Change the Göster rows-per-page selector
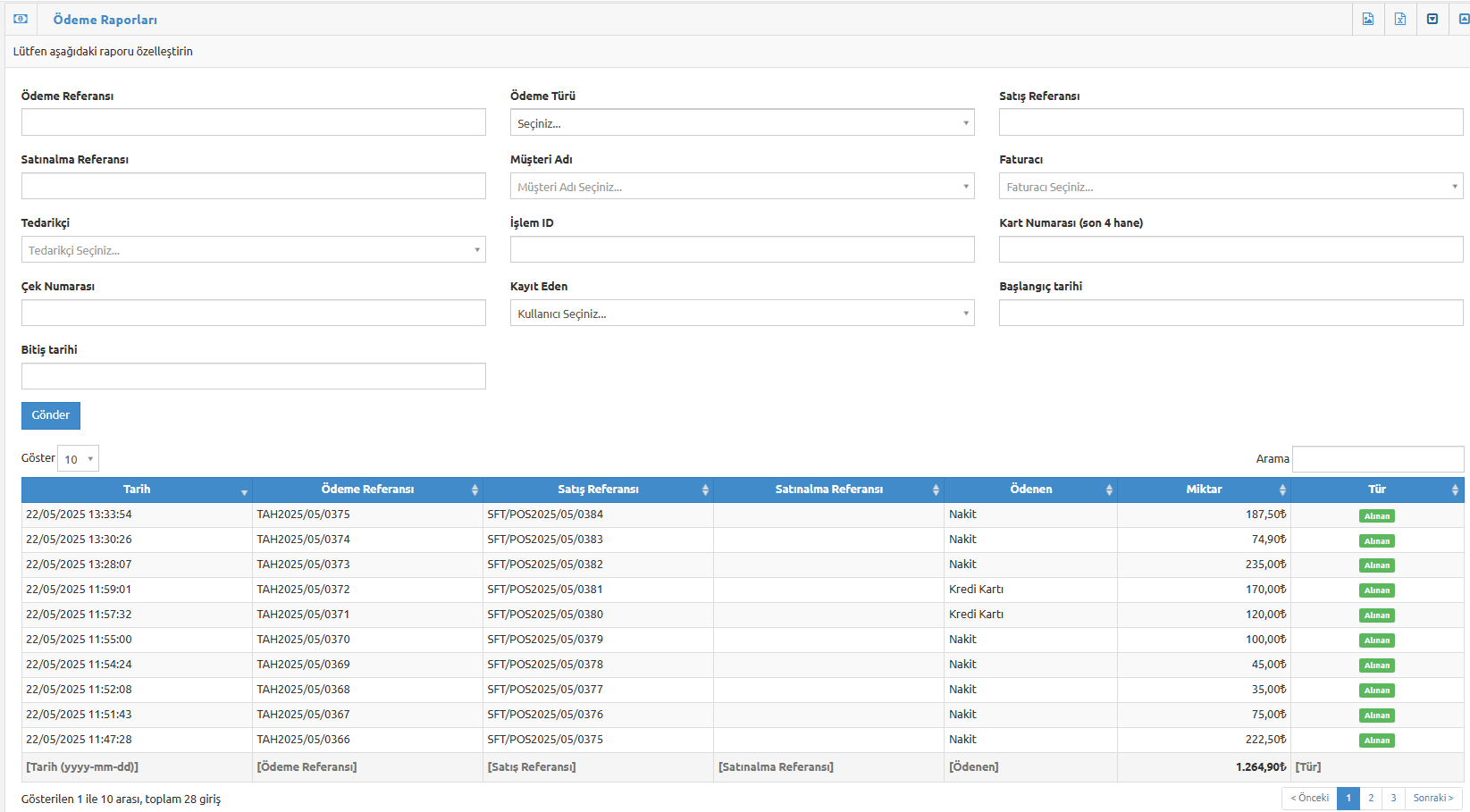Image resolution: width=1470 pixels, height=812 pixels. (78, 458)
